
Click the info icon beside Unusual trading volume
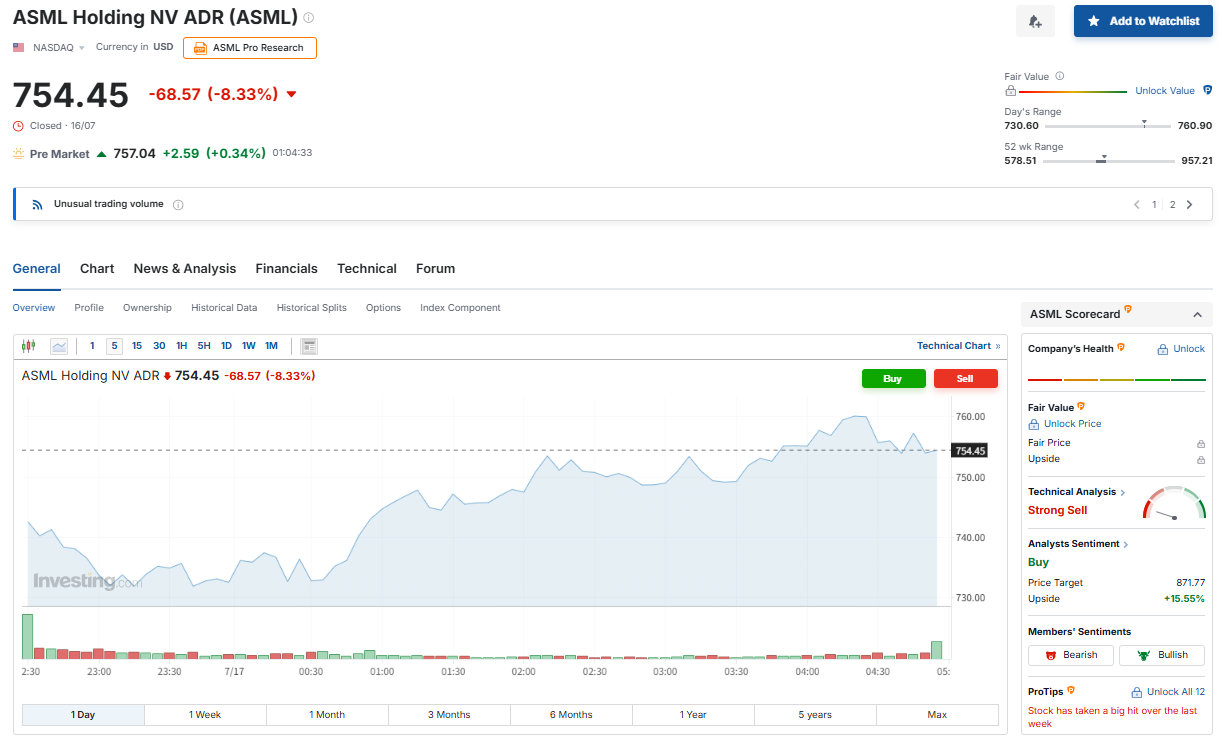(178, 204)
